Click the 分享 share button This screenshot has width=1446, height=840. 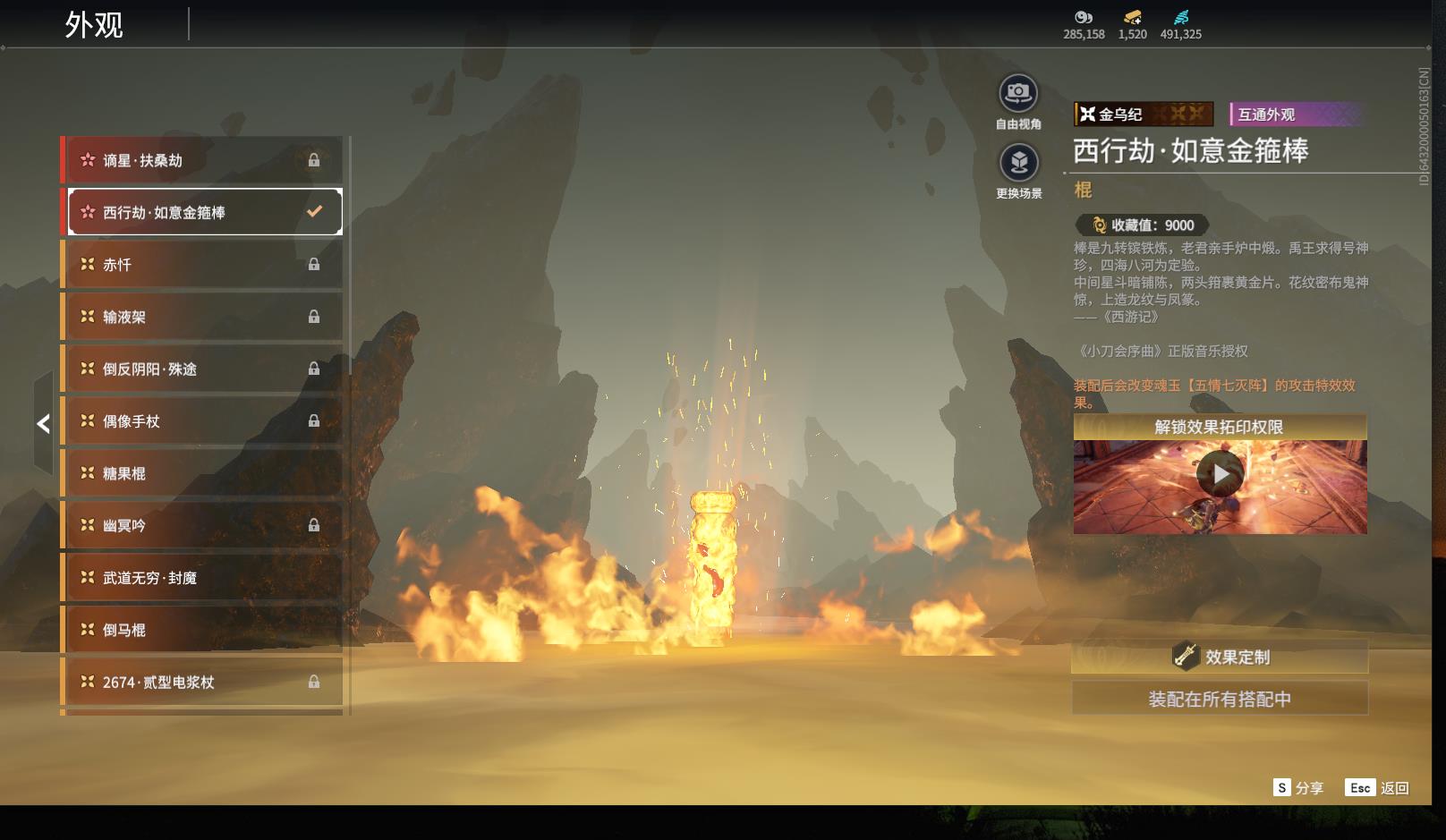1298,788
